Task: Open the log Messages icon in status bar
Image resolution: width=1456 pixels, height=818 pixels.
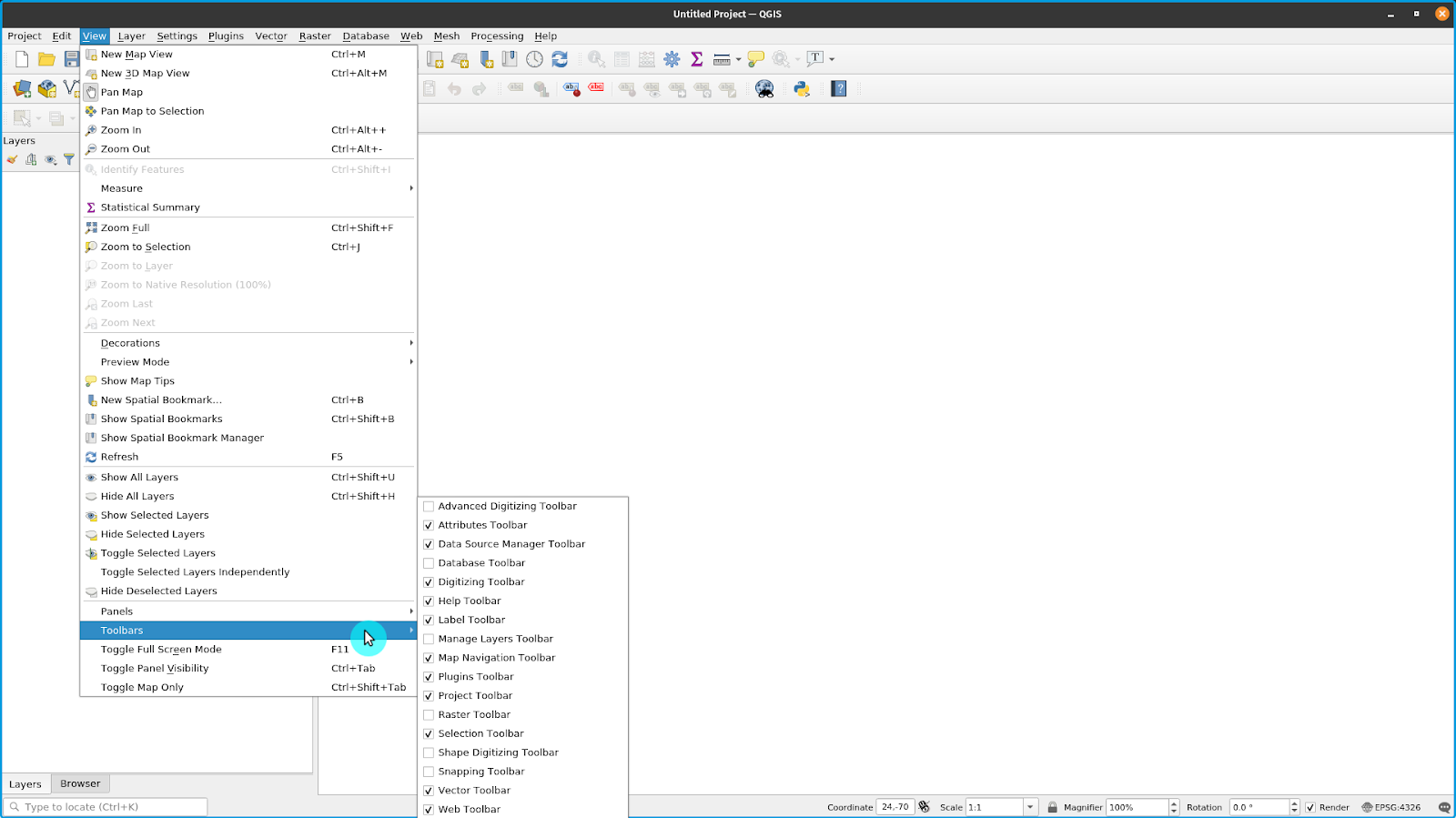Action: coord(1444,807)
